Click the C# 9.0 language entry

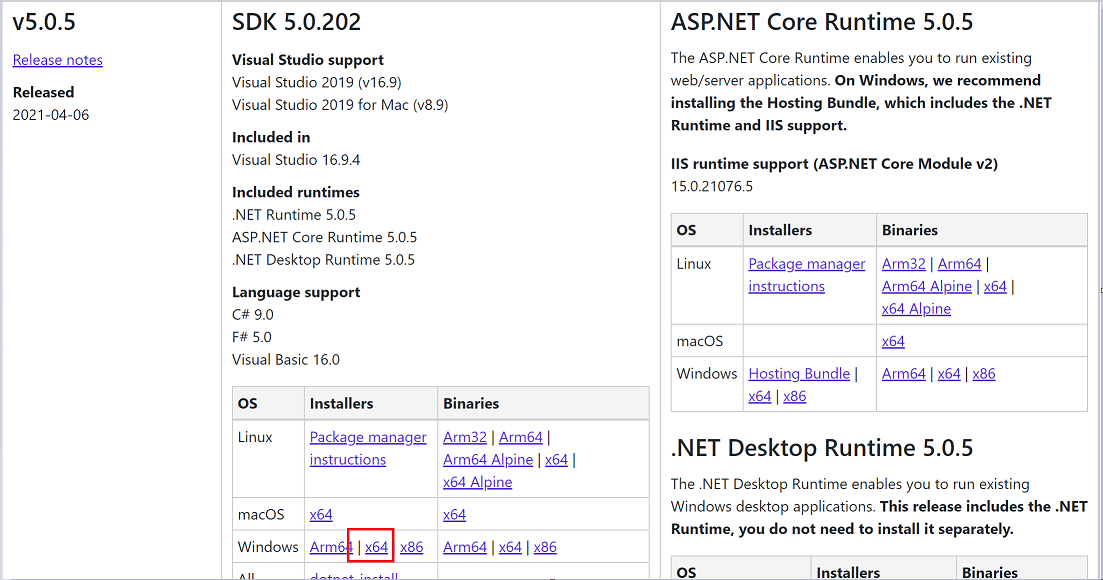(x=253, y=314)
